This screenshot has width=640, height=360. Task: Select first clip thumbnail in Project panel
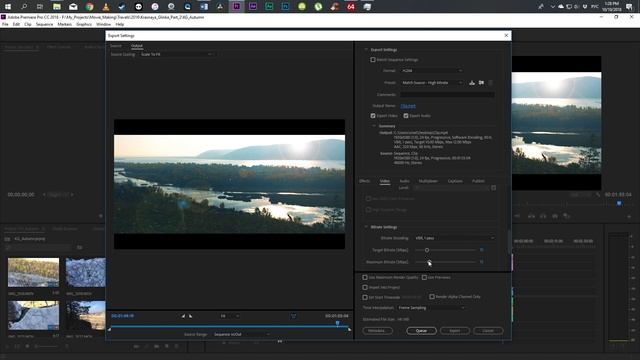coord(33,272)
